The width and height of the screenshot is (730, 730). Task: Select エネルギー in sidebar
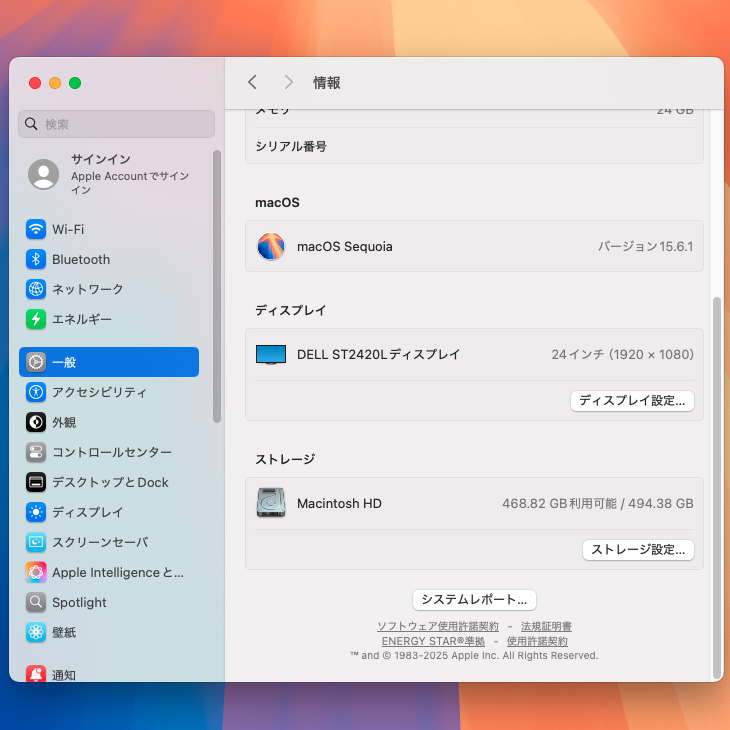(x=109, y=319)
